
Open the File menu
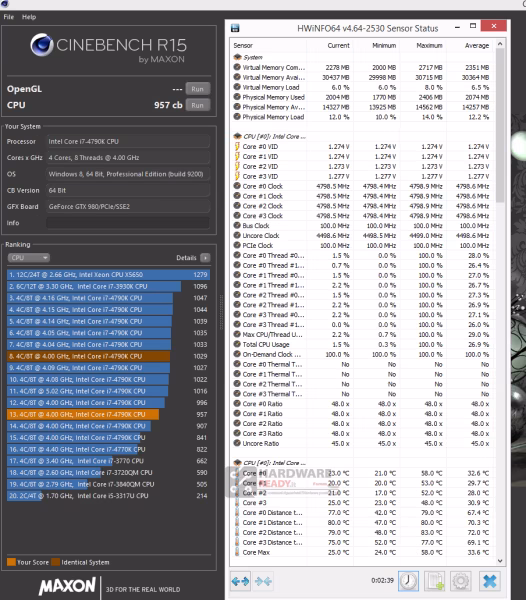pyautogui.click(x=9, y=17)
